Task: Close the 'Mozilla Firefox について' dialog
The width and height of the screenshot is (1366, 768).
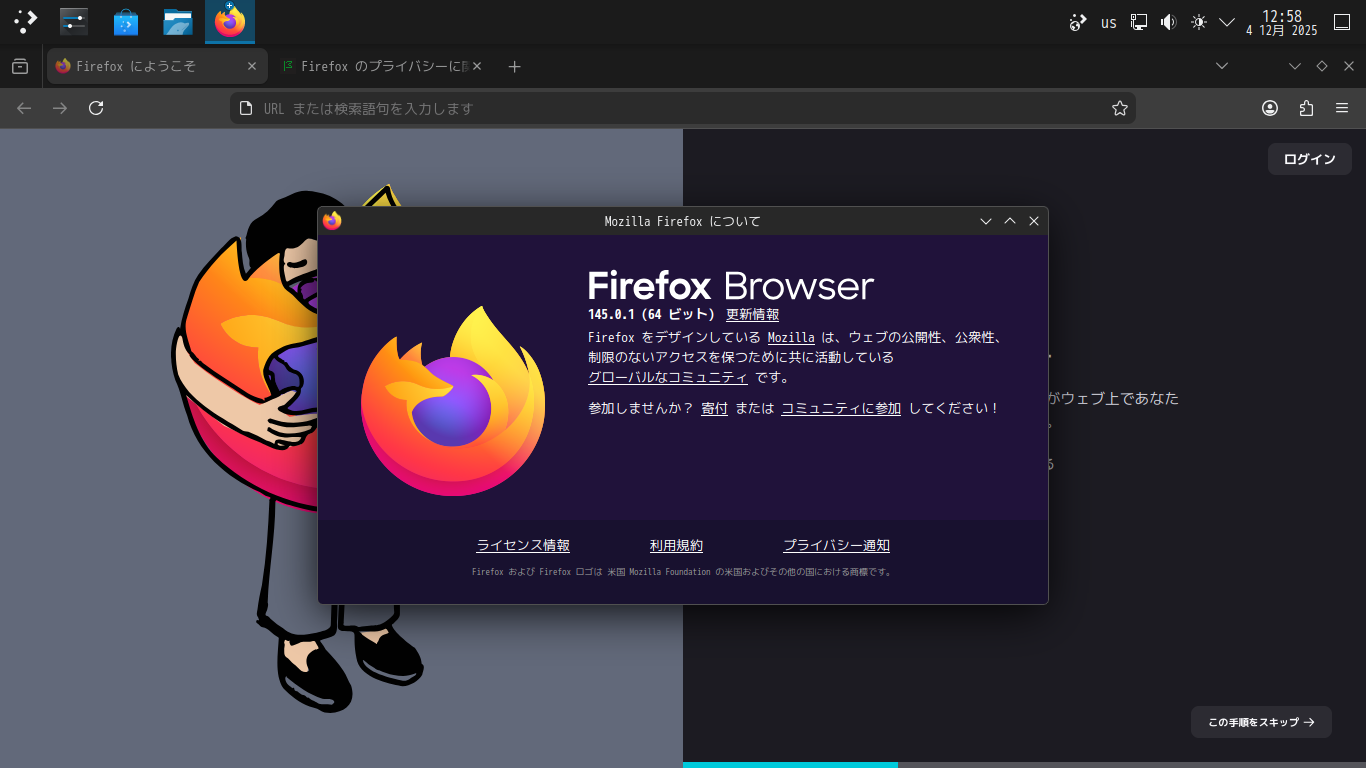Action: (1034, 221)
